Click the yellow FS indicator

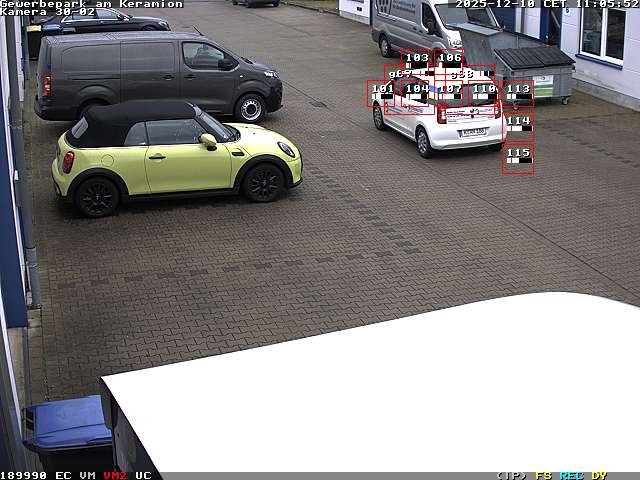pyautogui.click(x=543, y=475)
